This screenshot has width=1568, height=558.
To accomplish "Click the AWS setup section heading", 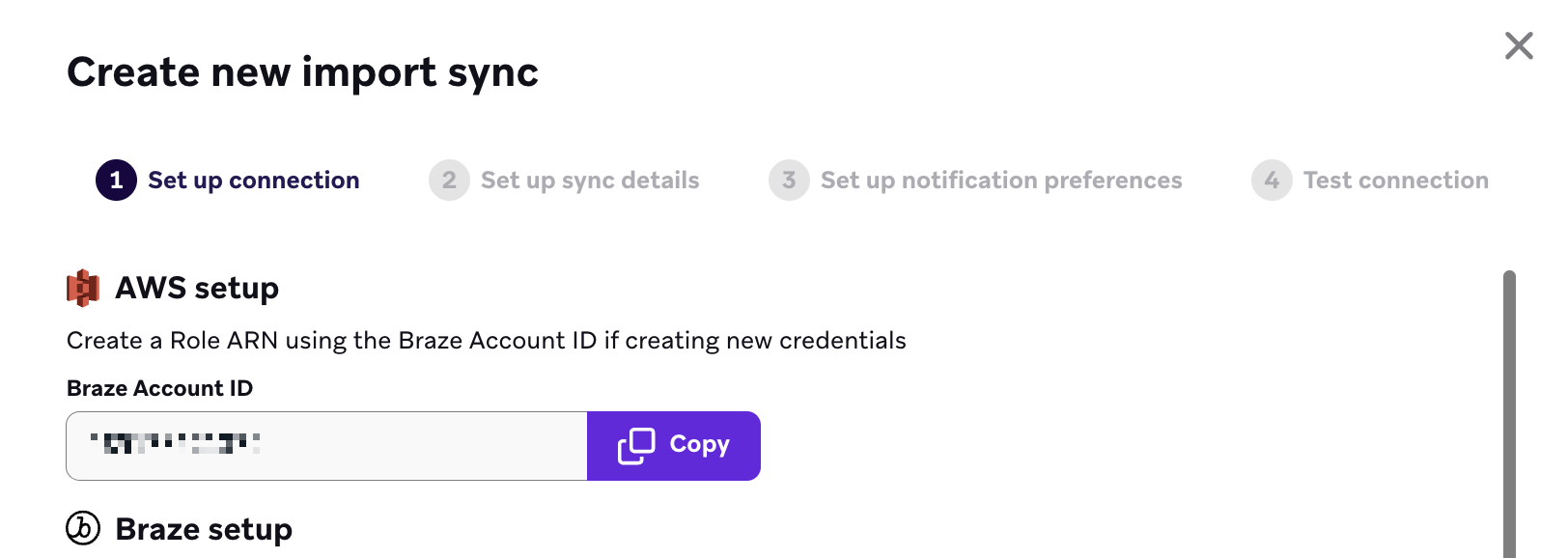I will coord(197,287).
